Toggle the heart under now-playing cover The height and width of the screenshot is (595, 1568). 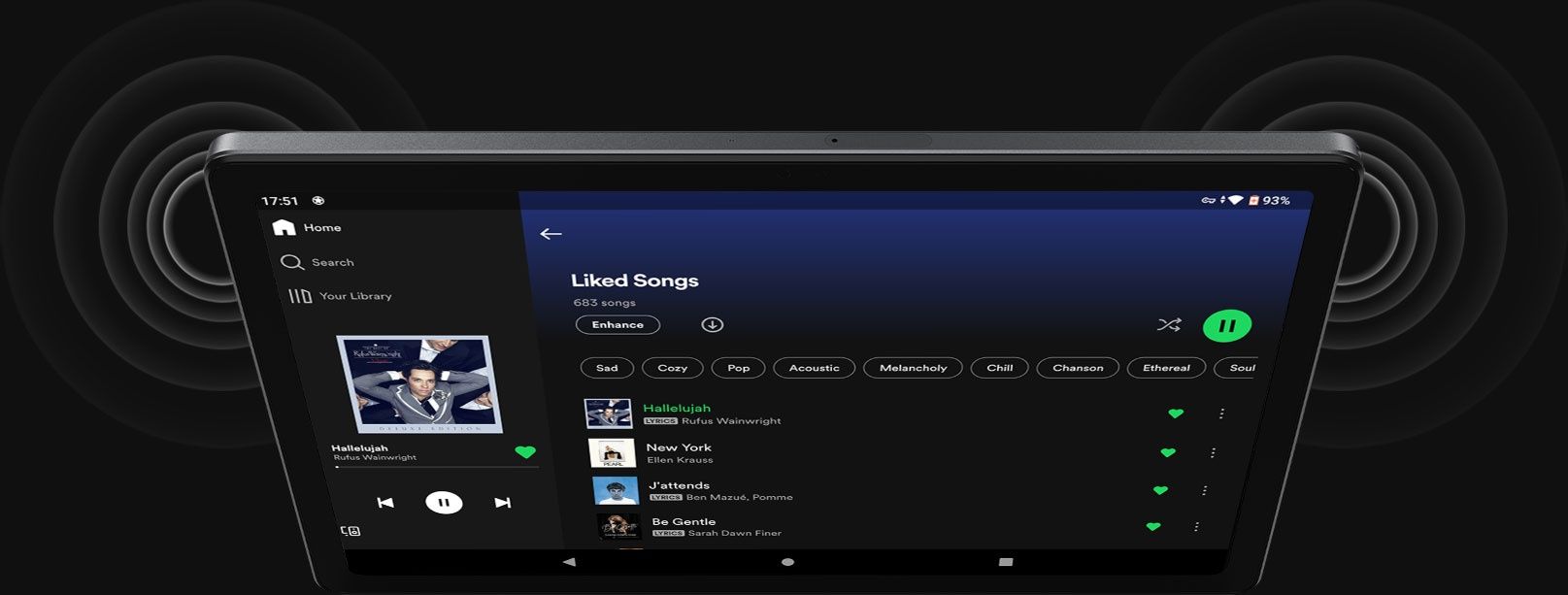pyautogui.click(x=525, y=452)
